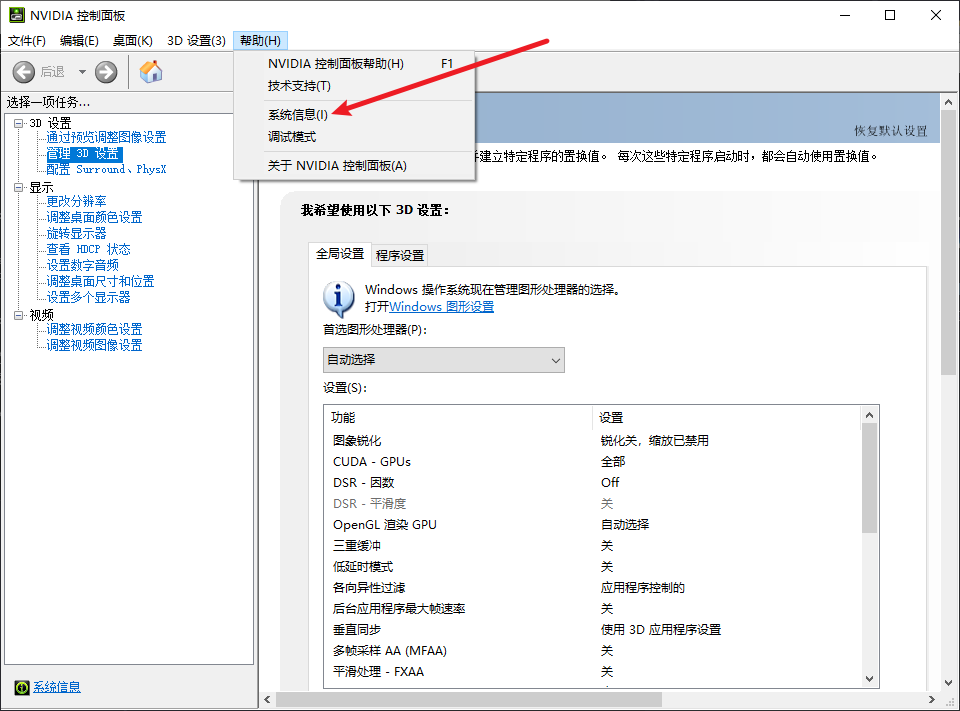Select the 多帧采样 AA (MFAA) row
Image resolution: width=960 pixels, height=711 pixels.
tap(592, 651)
